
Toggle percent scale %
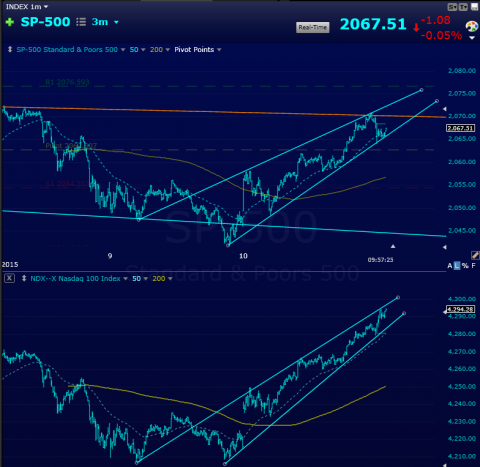coord(465,266)
